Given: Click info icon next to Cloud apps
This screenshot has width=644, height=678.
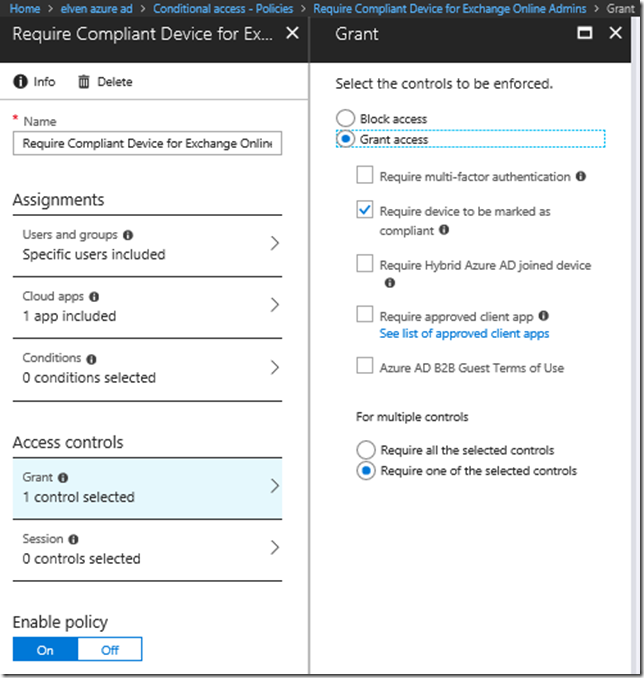Looking at the screenshot, I should click(94, 297).
